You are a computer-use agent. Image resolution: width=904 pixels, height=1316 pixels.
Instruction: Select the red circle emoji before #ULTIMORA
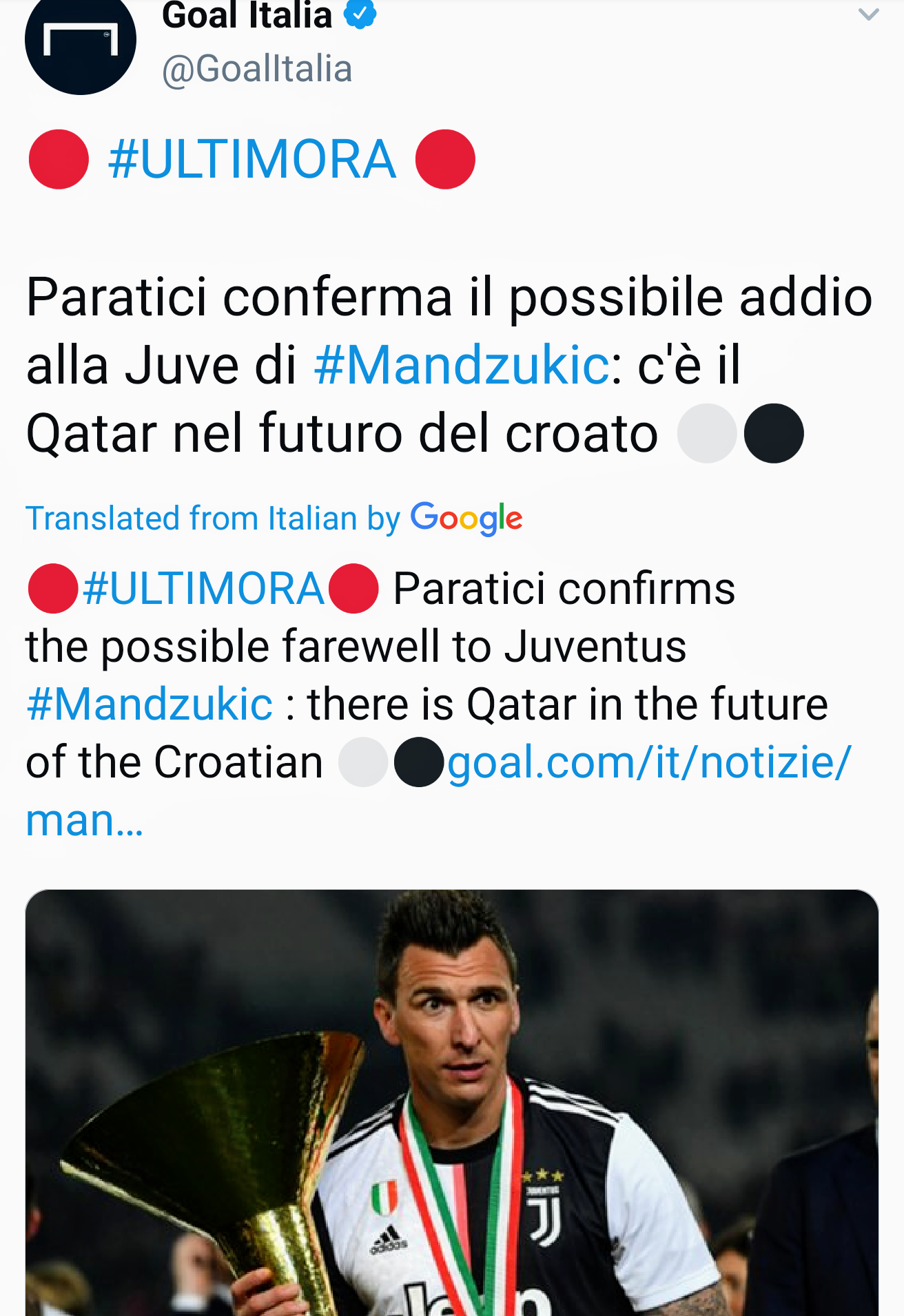tap(59, 158)
